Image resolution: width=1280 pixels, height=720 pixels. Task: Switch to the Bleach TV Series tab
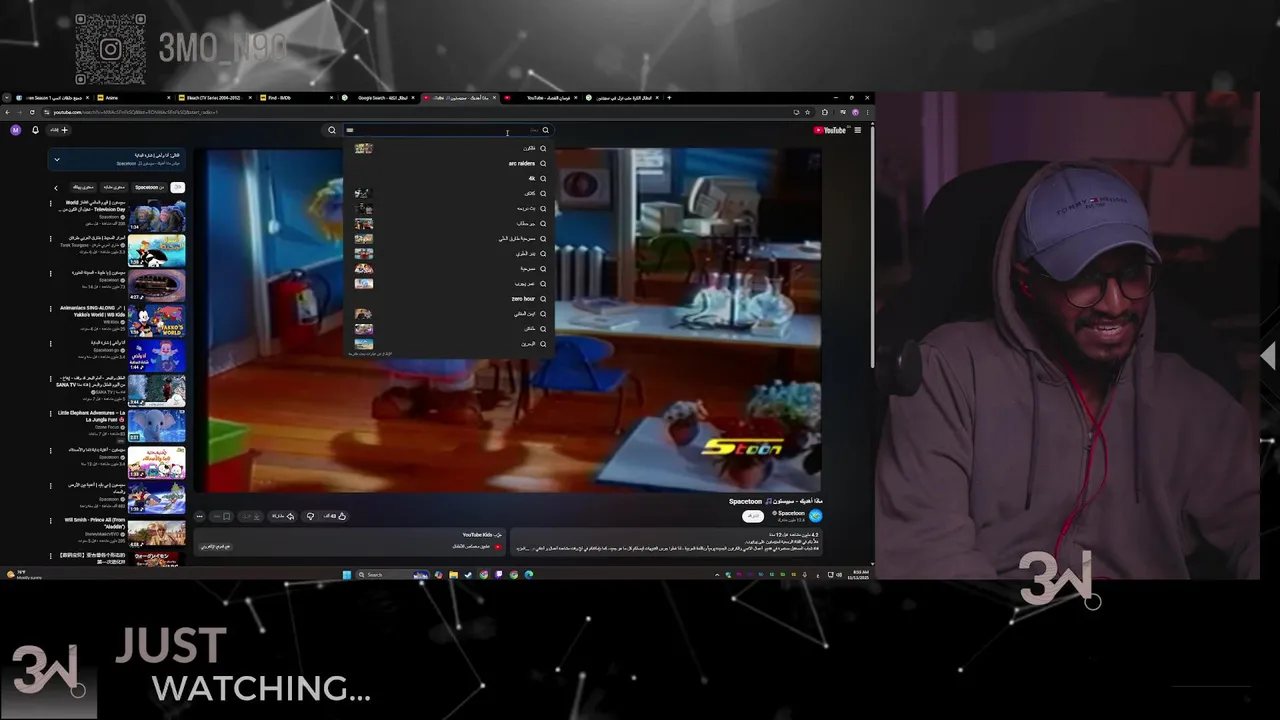tap(214, 98)
